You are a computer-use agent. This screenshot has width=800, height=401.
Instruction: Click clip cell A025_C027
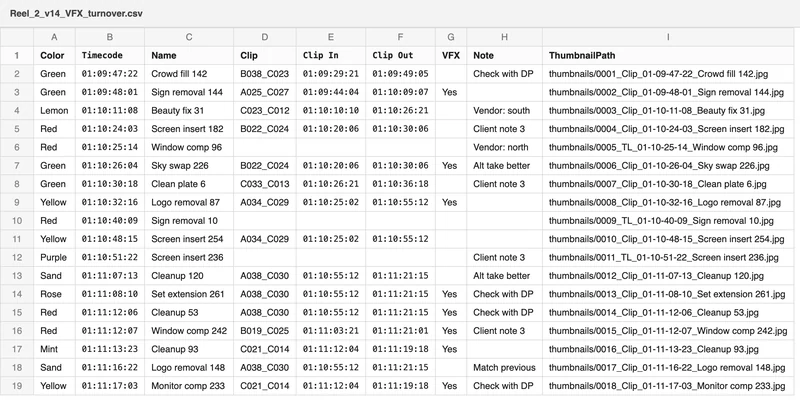264,92
